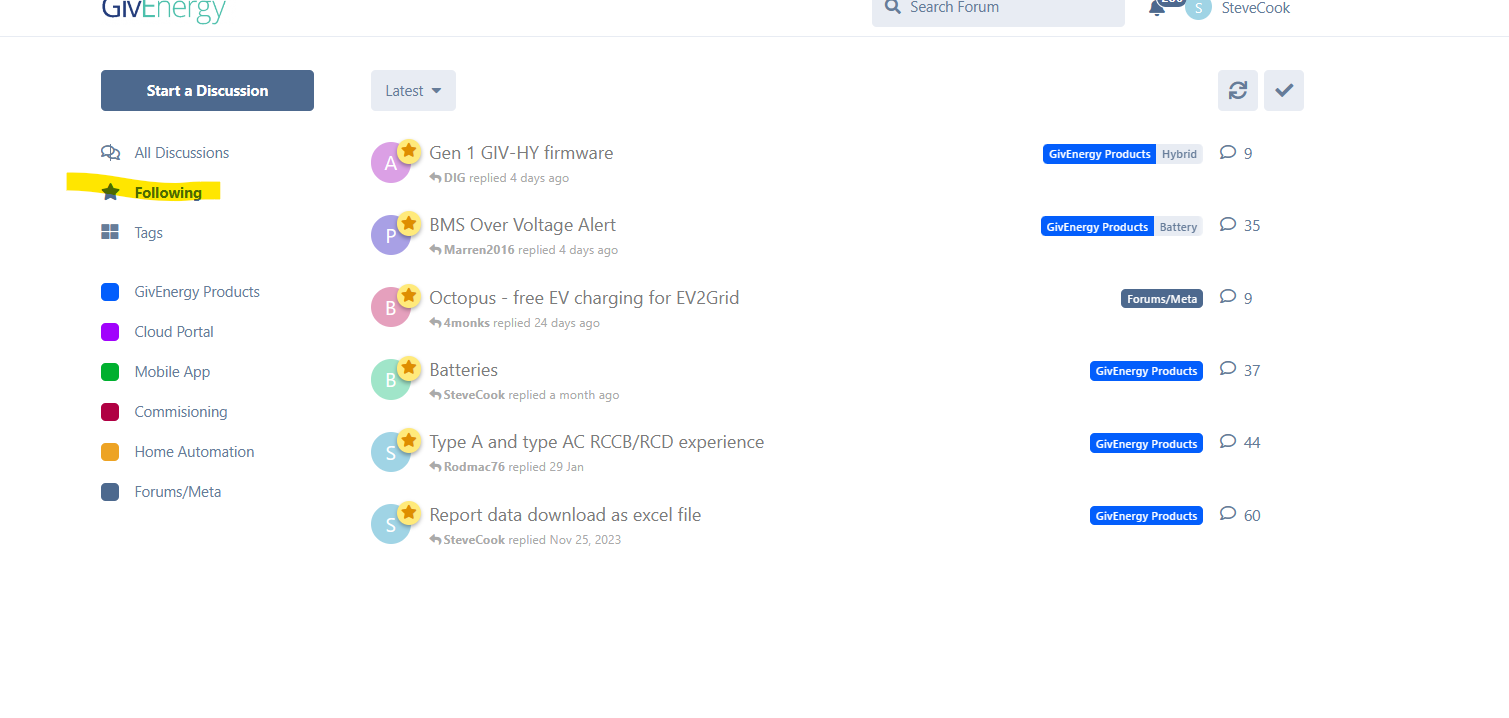Open Gen 1 GIV-HY firmware discussion
Viewport: 1509px width, 718px height.
[x=521, y=153]
